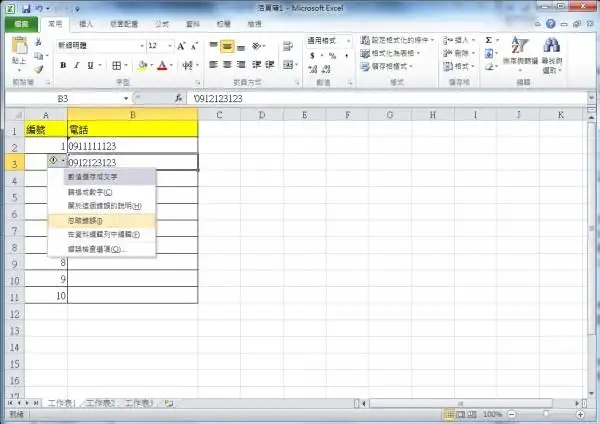Click the Save icon in Quick Access Toolbar
The image size is (600, 424).
(26, 8)
